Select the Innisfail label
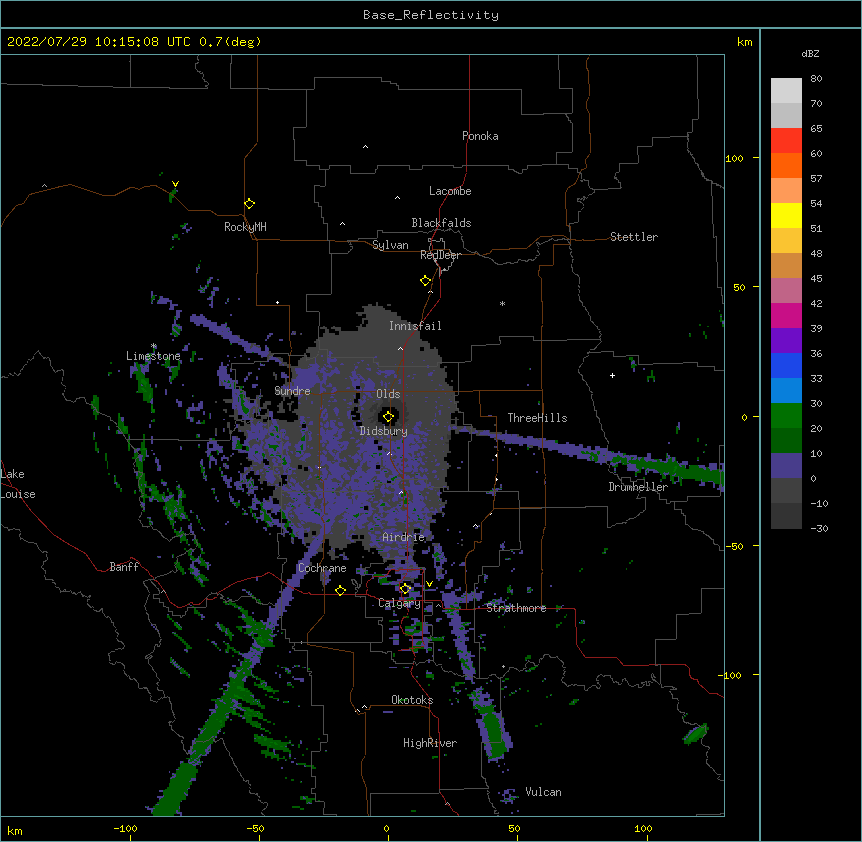This screenshot has height=842, width=862. 415,326
